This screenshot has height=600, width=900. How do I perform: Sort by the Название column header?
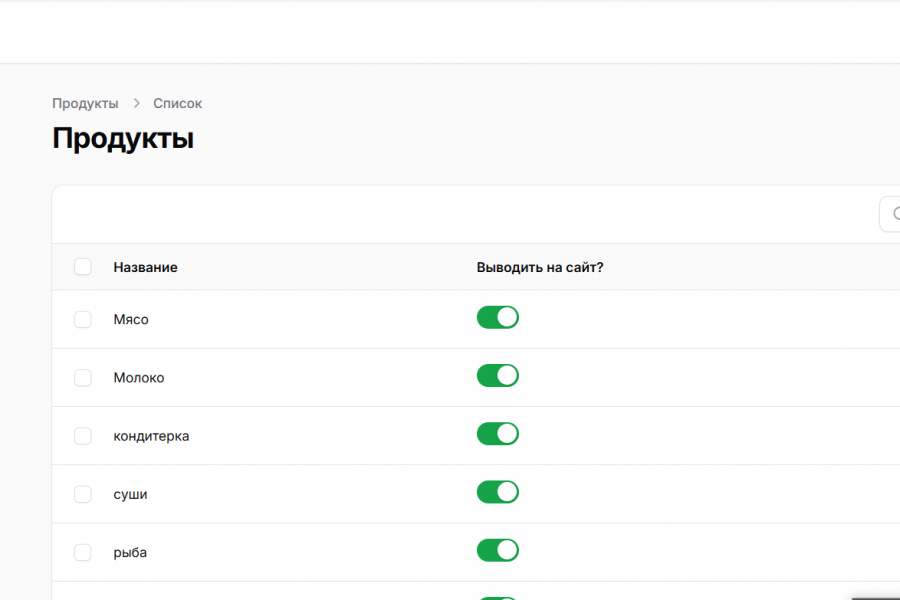(145, 268)
